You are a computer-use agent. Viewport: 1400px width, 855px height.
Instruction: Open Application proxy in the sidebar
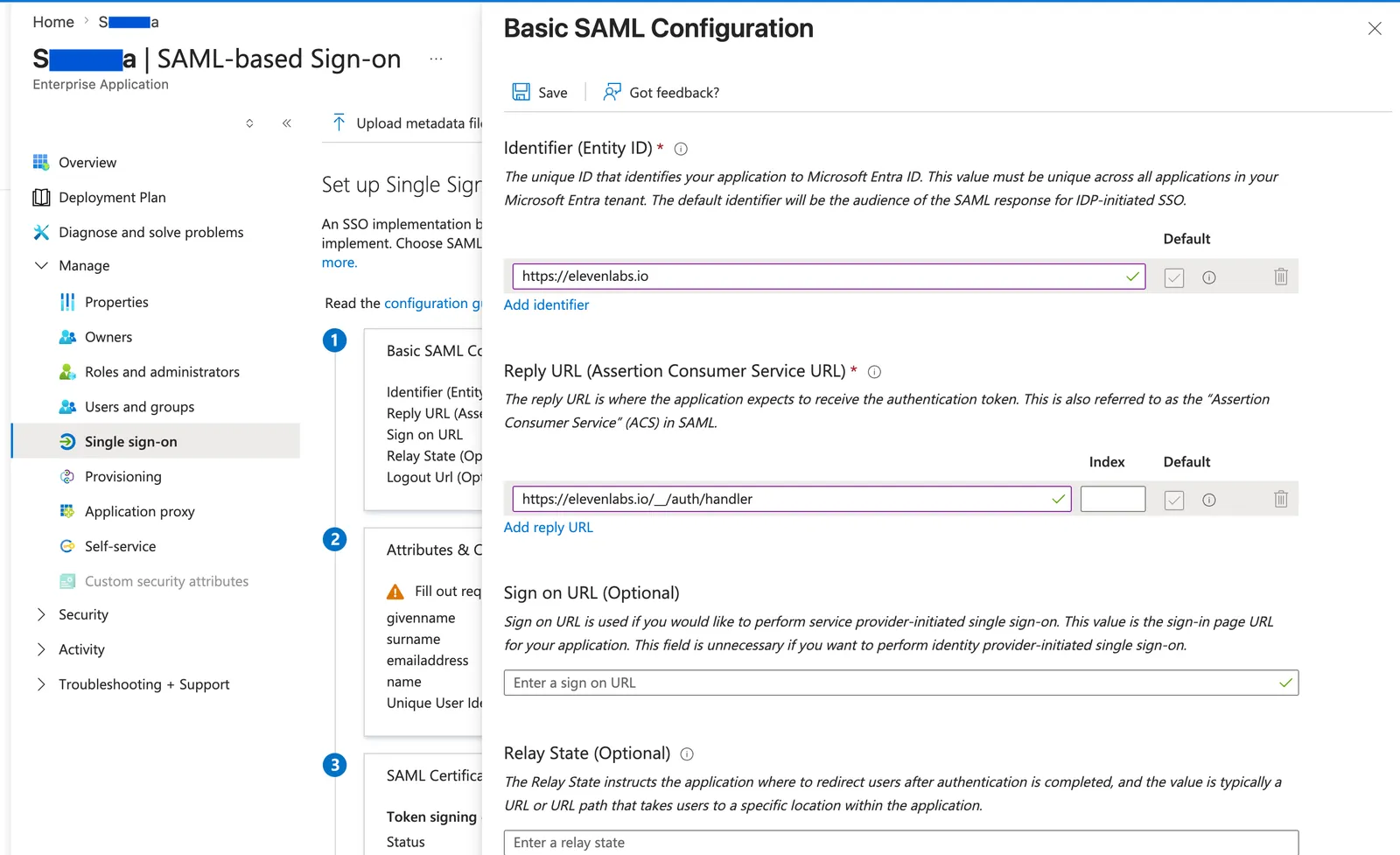tap(139, 512)
